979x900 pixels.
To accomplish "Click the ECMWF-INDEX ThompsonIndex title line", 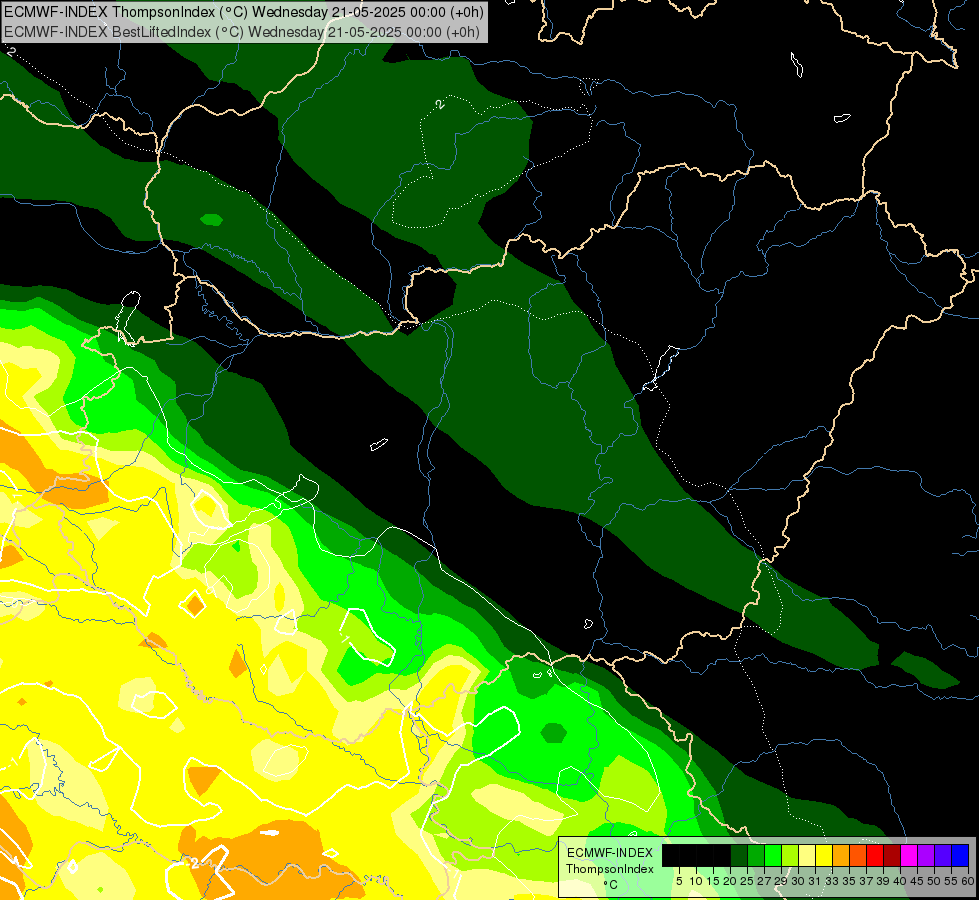I will [243, 12].
